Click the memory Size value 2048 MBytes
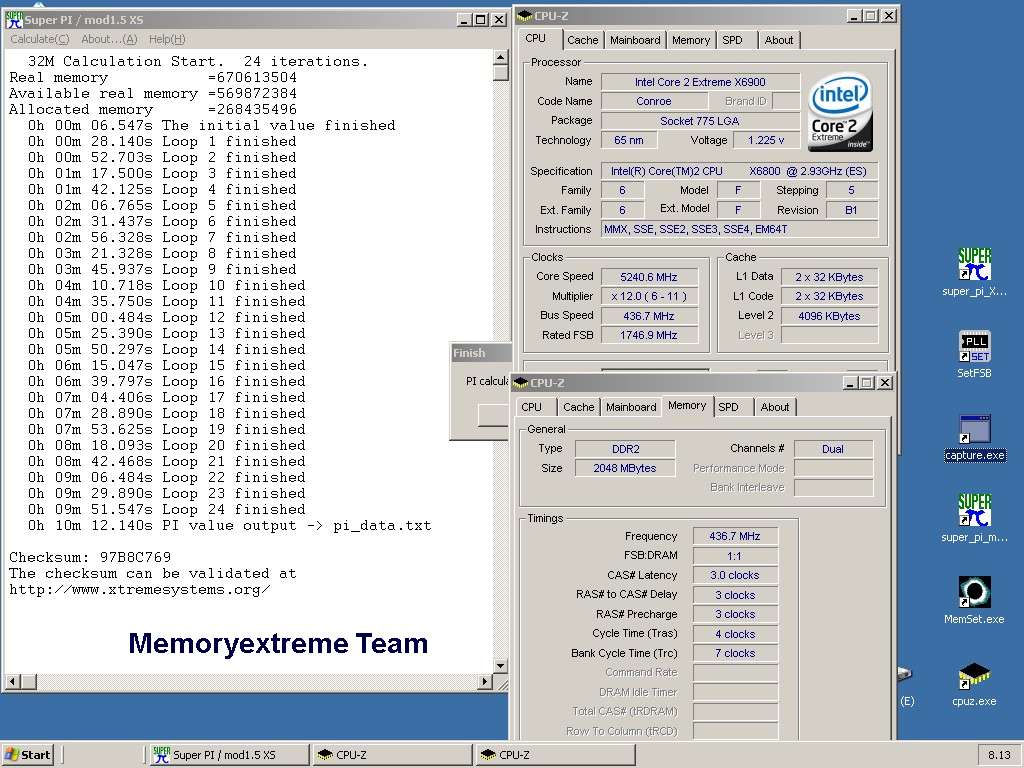The image size is (1024, 768). (x=625, y=468)
